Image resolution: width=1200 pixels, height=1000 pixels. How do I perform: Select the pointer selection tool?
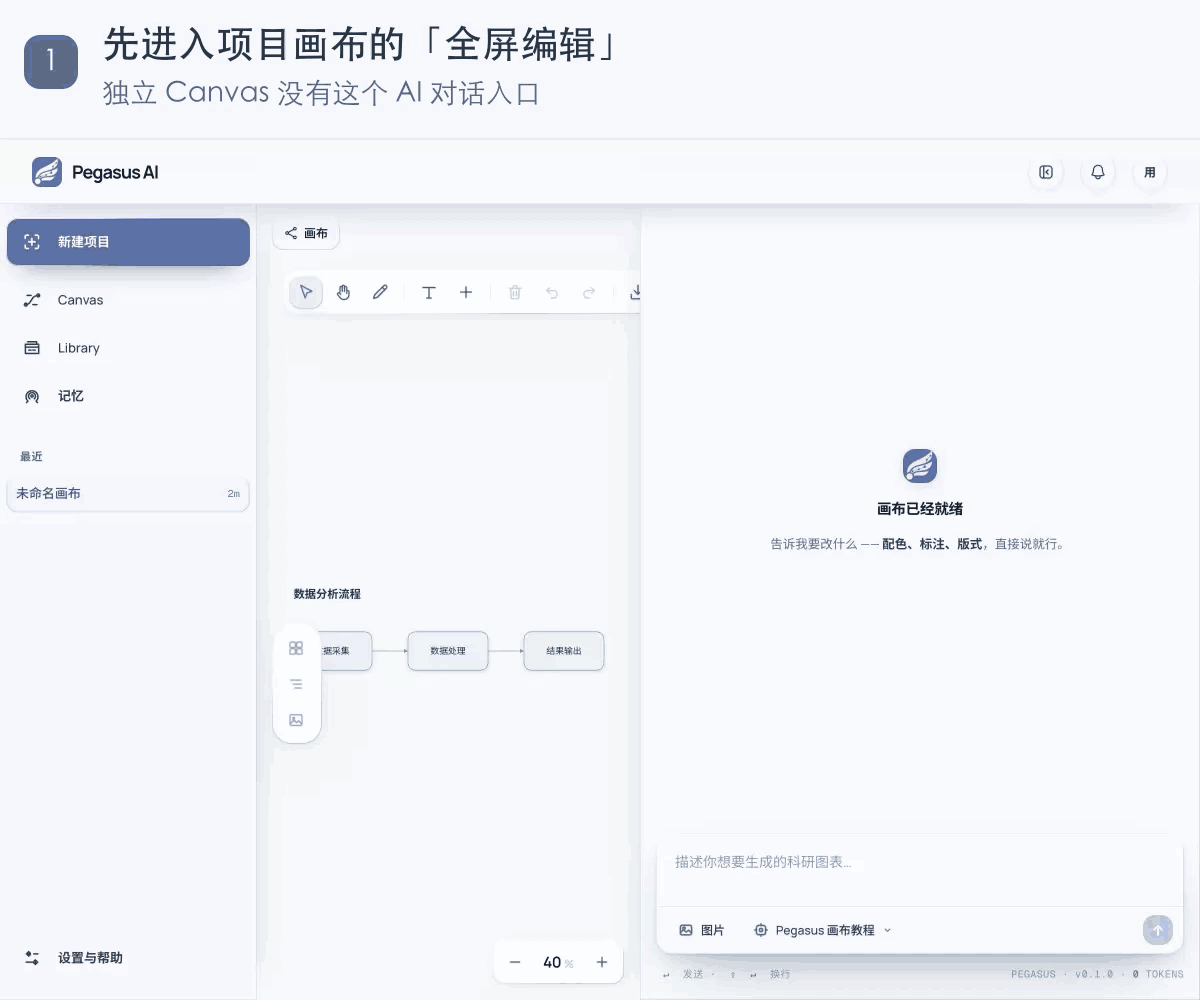click(x=306, y=292)
